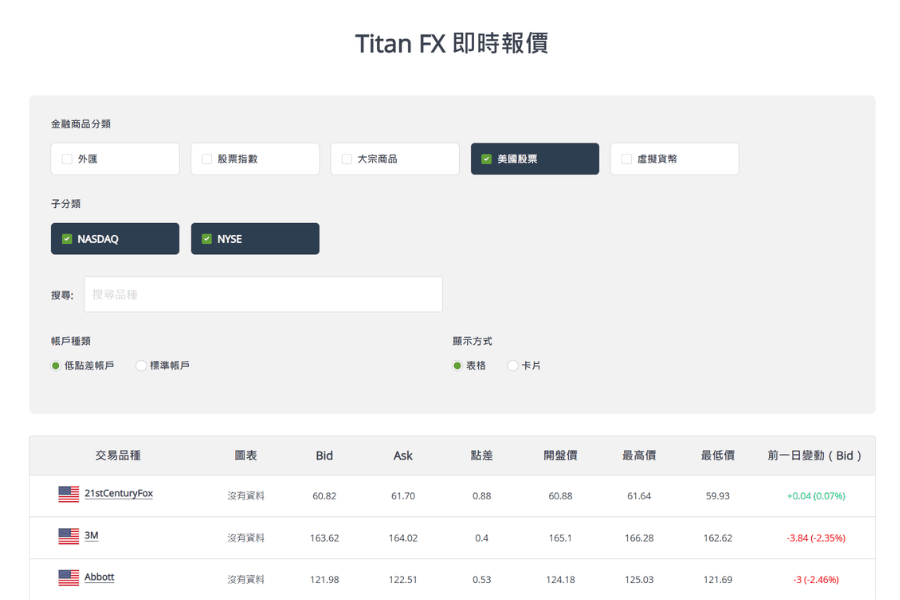Open the 3M instrument link
This screenshot has height=600, width=900.
pos(94,536)
